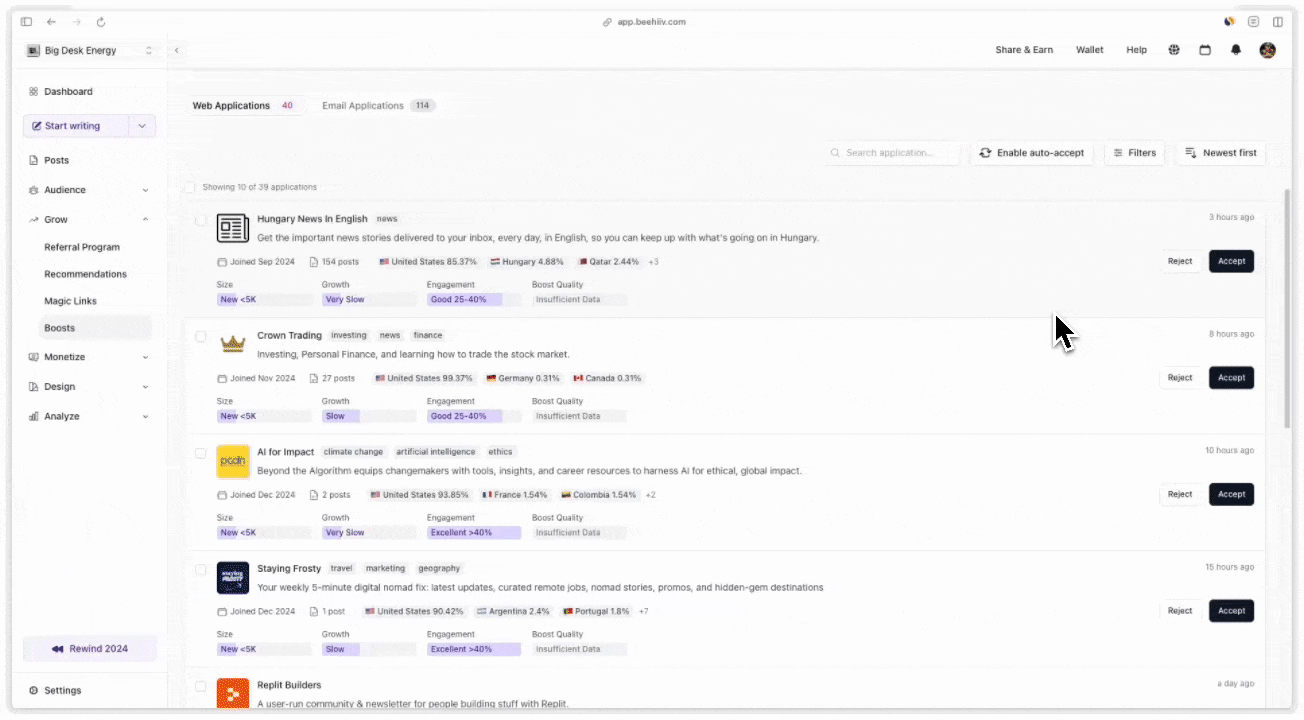The width and height of the screenshot is (1304, 720).
Task: Open the Dashboard page
Action: (68, 92)
